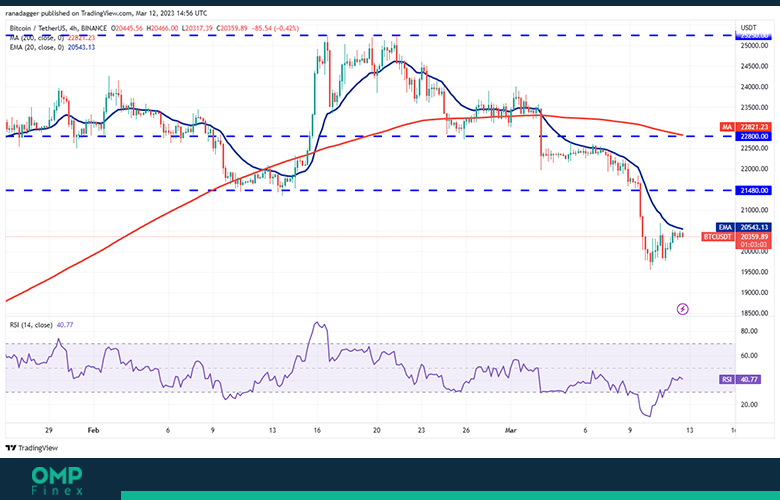Click the Bitcoin / TetherUS symbol title
Screen dimensions: 780x500
pos(58,29)
